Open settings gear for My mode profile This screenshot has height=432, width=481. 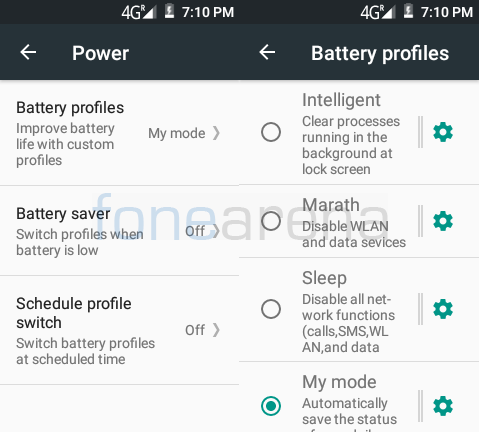(x=443, y=406)
